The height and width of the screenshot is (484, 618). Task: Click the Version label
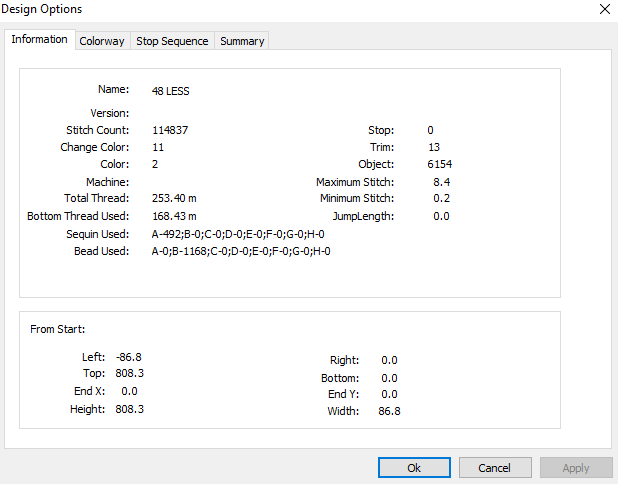pos(110,113)
